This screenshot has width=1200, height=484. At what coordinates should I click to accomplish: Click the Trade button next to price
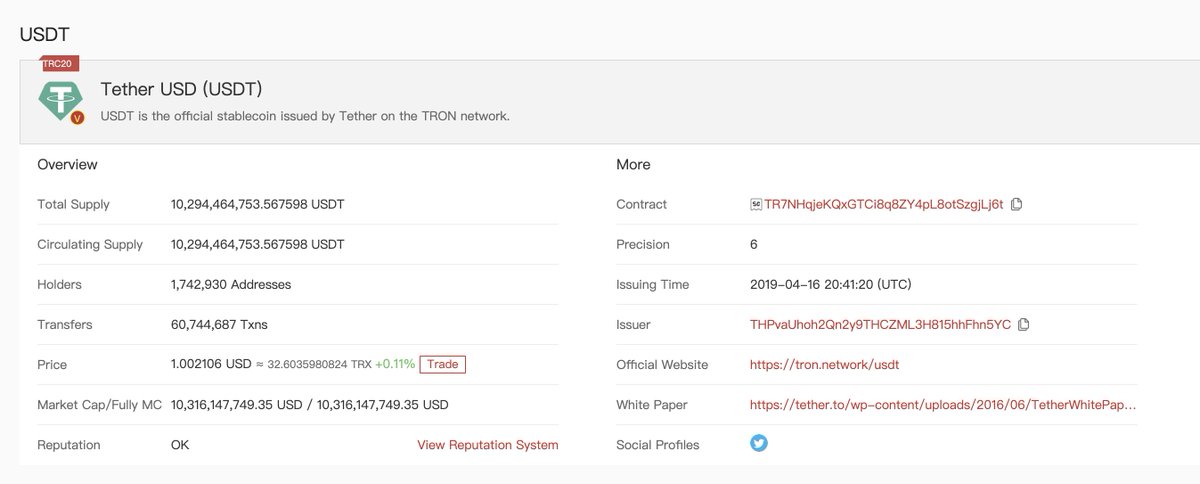(442, 364)
